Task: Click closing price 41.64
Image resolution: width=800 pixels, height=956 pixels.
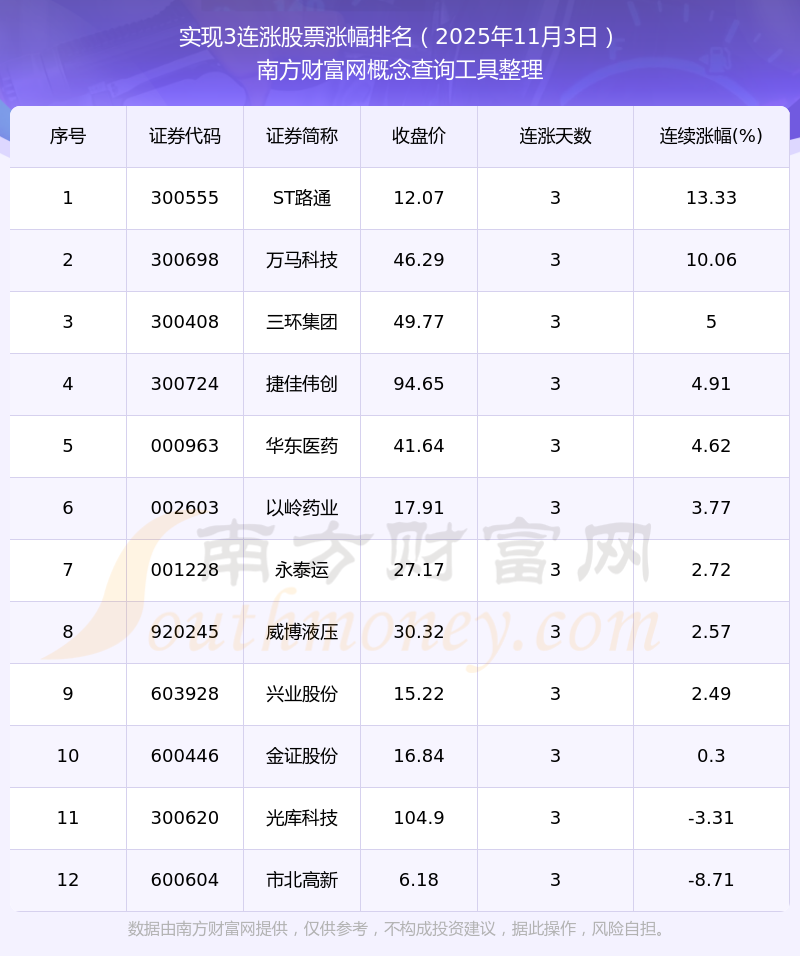Action: [419, 446]
